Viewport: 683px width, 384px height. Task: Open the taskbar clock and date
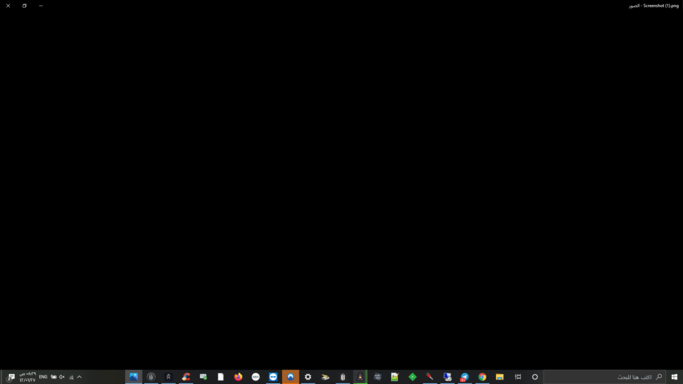[27, 377]
